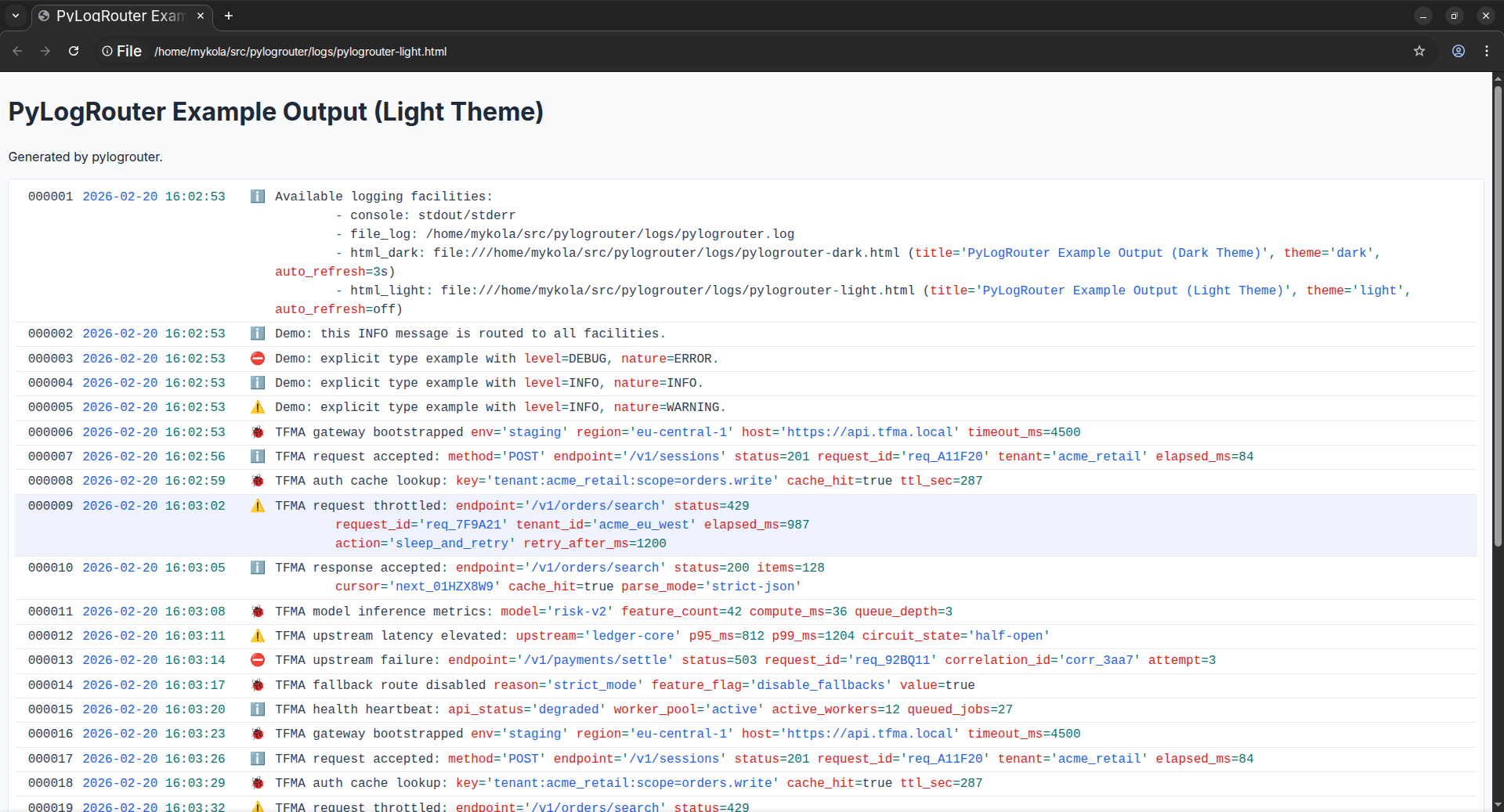Click the info icon on log row 000007
Screen dimensions: 1504x812
pos(257,457)
